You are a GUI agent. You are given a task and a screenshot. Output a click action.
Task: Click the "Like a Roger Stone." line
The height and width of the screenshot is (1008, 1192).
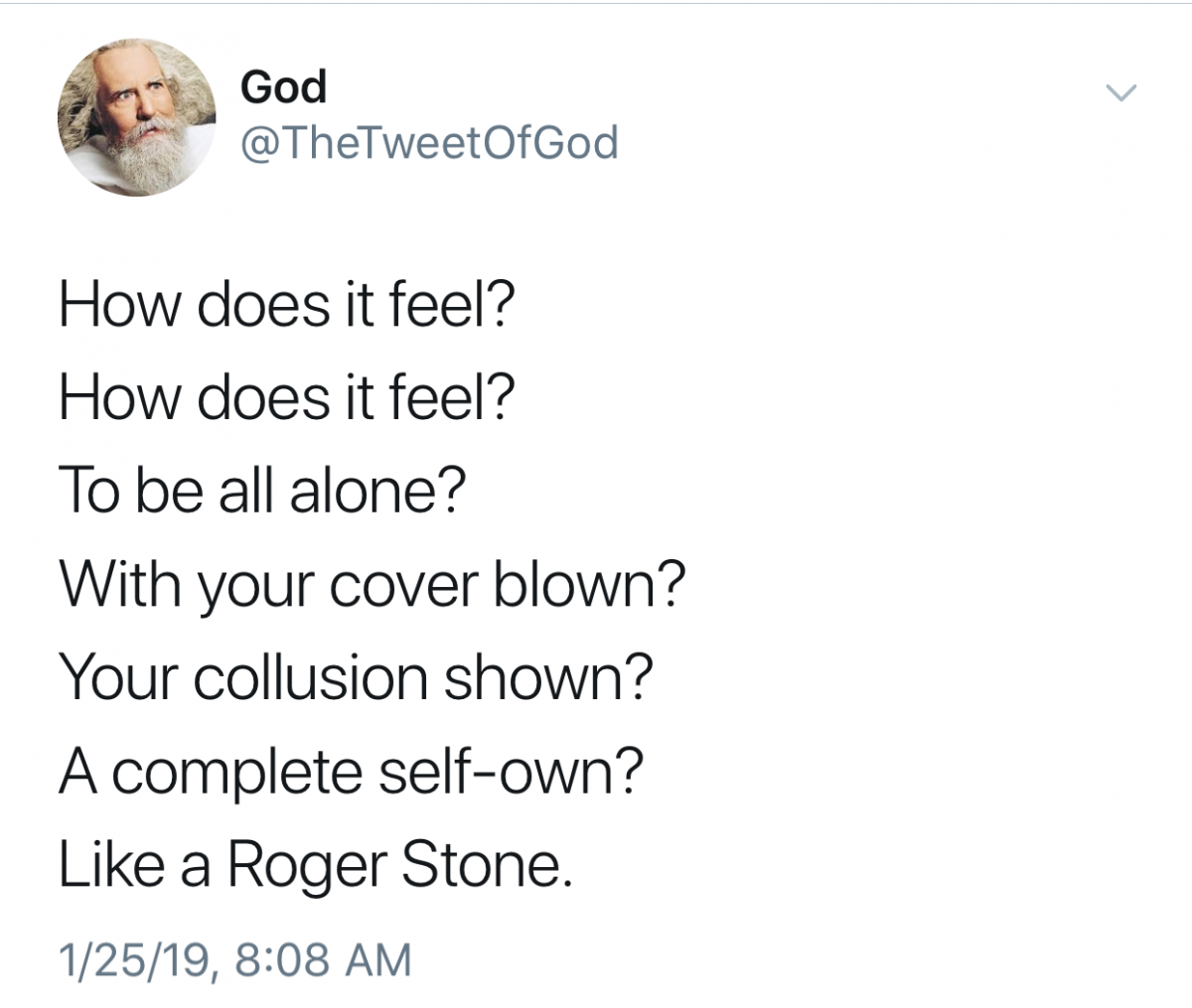click(x=316, y=865)
